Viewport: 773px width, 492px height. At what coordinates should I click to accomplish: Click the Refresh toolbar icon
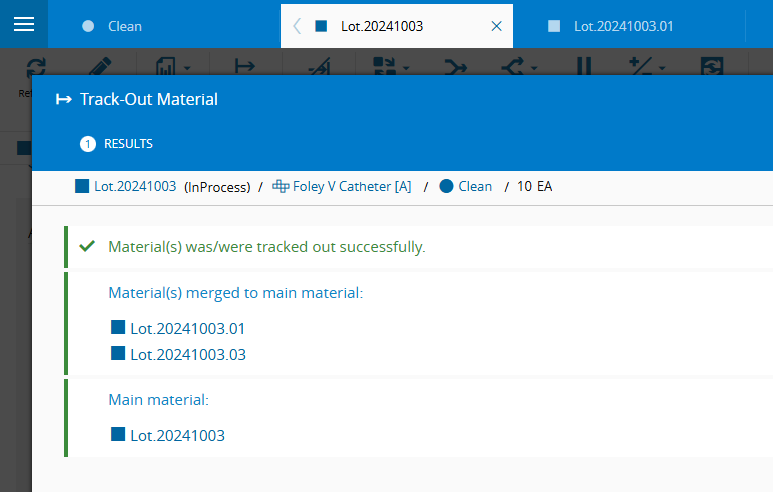pos(36,67)
